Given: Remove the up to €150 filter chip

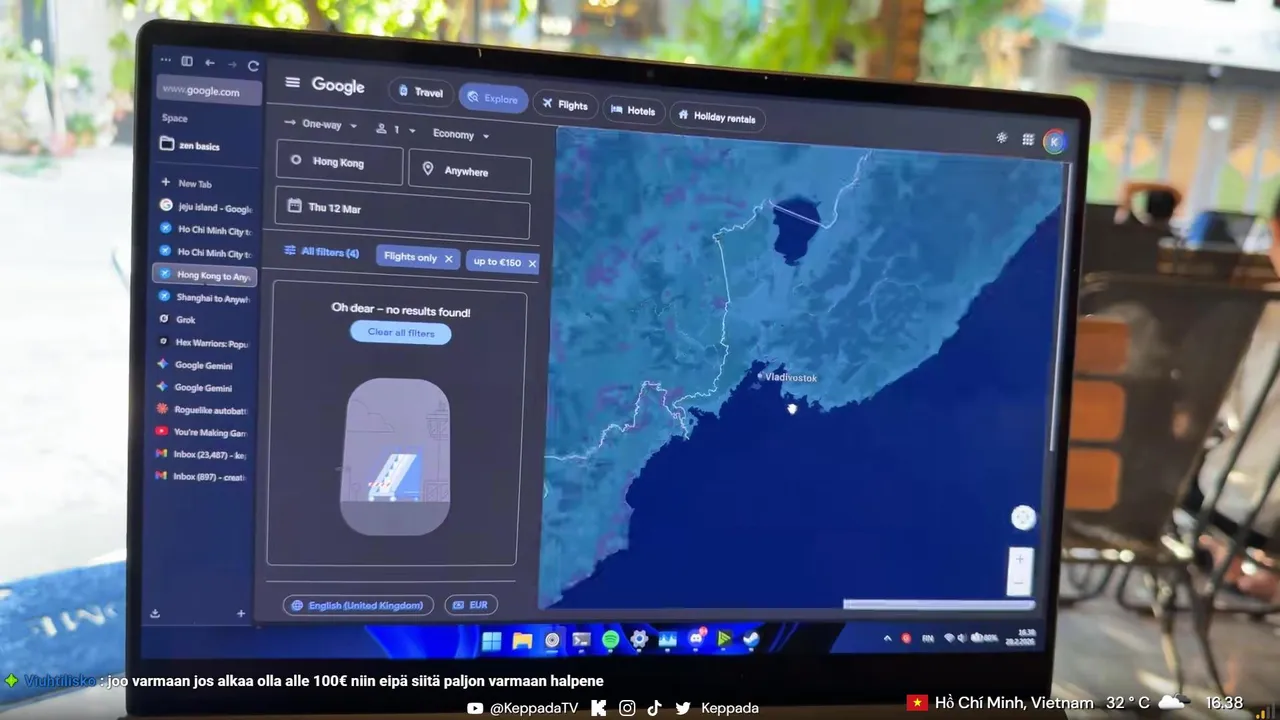Looking at the screenshot, I should (x=532, y=263).
